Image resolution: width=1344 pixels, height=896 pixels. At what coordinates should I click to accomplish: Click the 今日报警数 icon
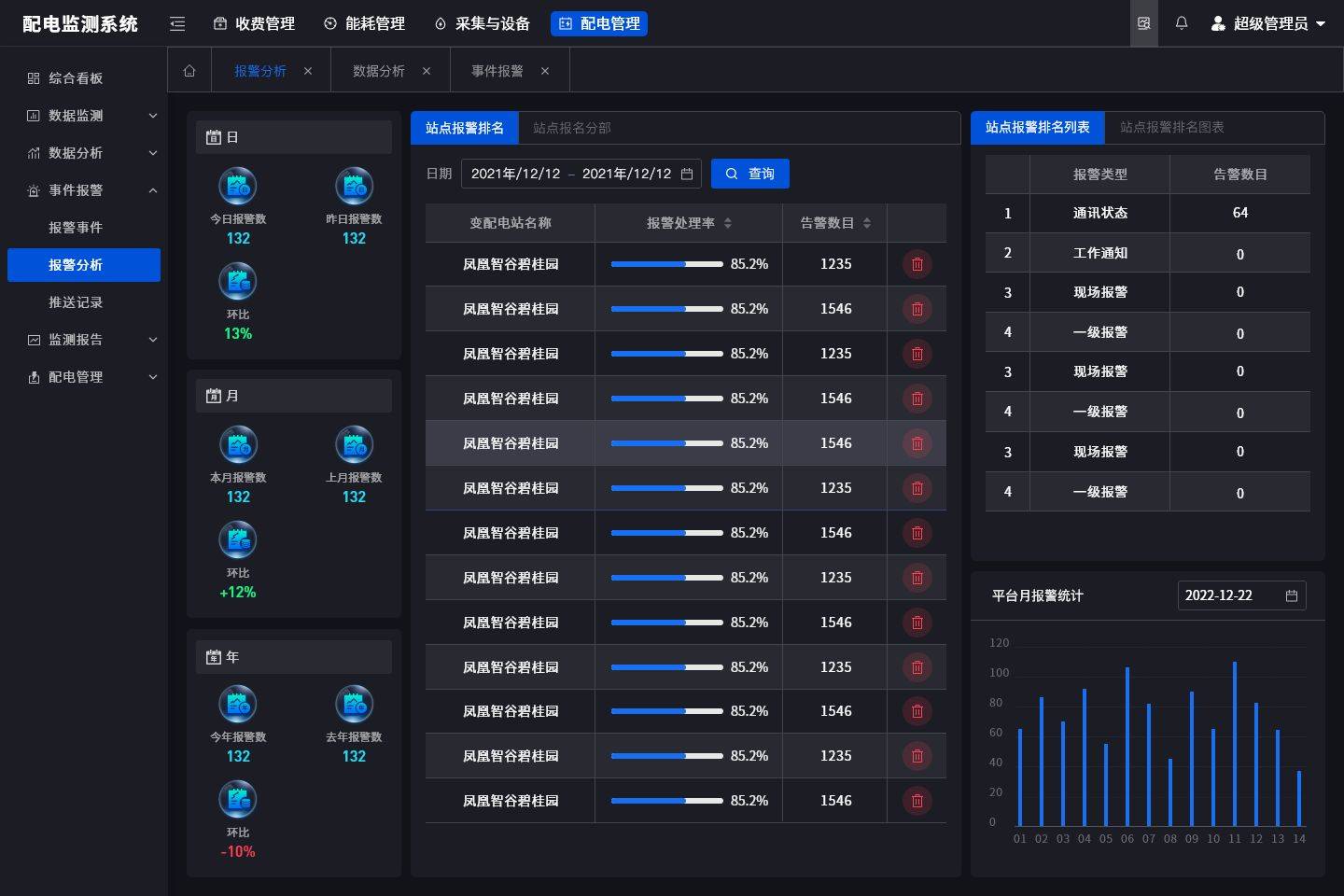238,187
